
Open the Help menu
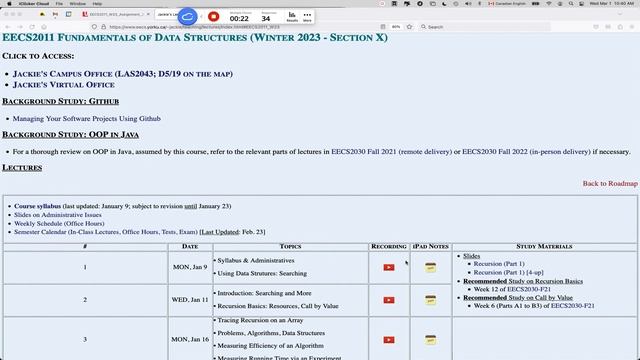coord(97,3)
